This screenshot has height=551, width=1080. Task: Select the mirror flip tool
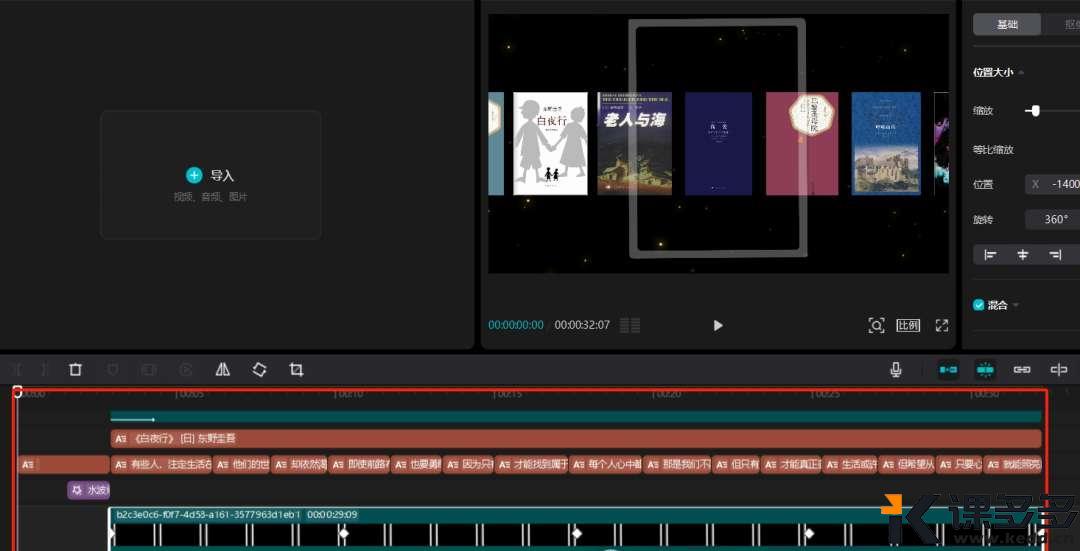pos(222,370)
